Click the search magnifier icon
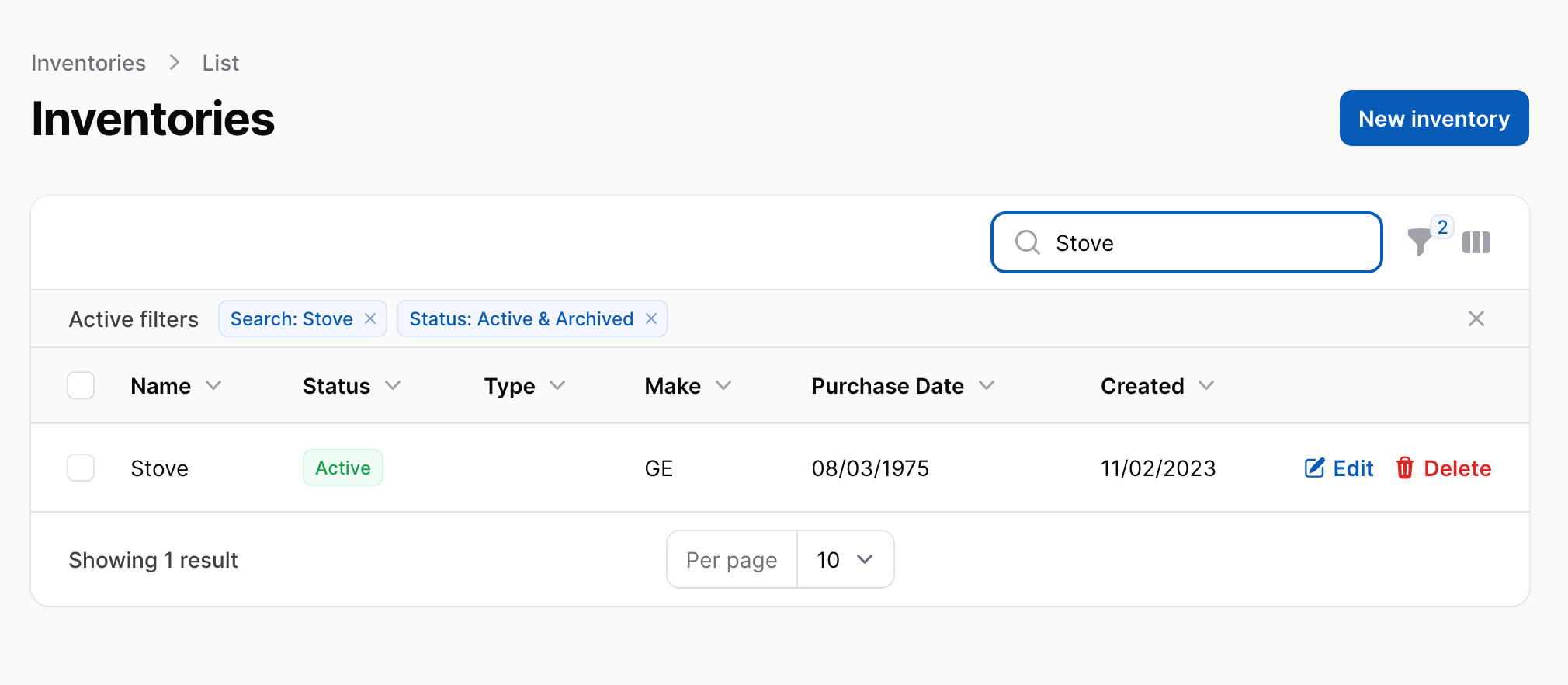1568x685 pixels. pyautogui.click(x=1027, y=242)
